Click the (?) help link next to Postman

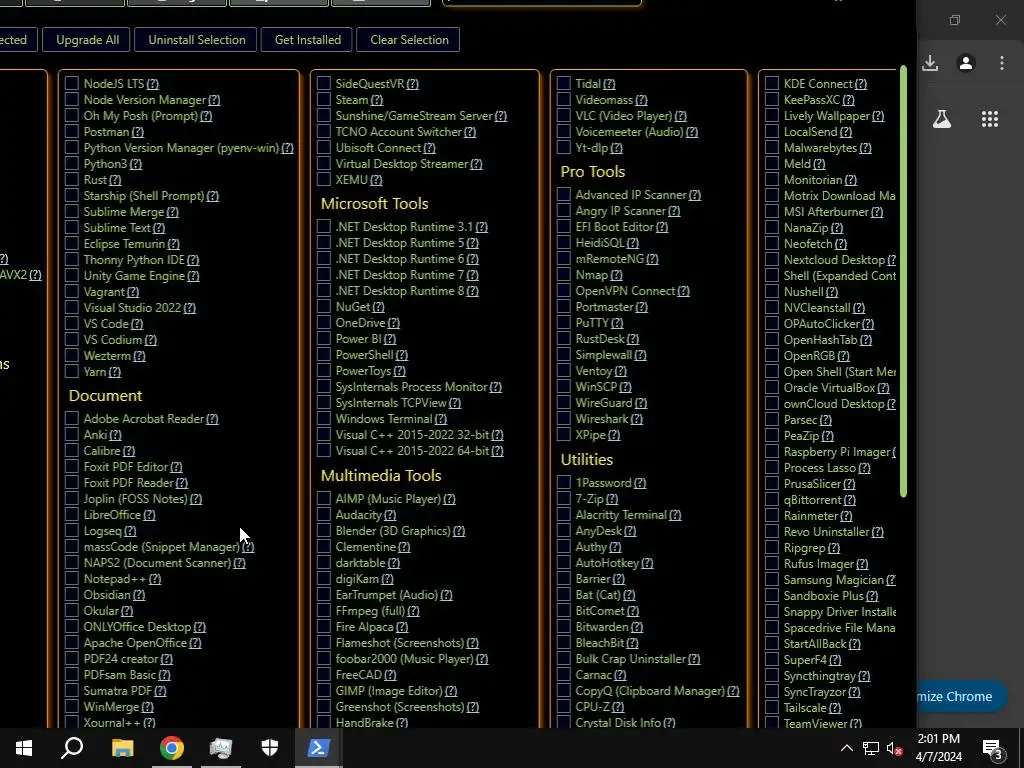pos(138,132)
